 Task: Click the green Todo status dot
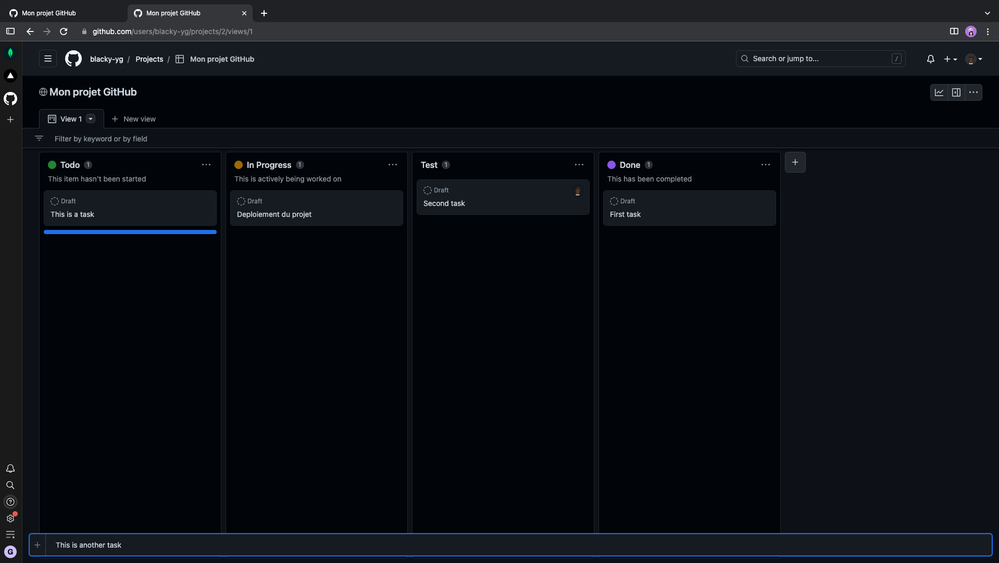click(x=52, y=165)
